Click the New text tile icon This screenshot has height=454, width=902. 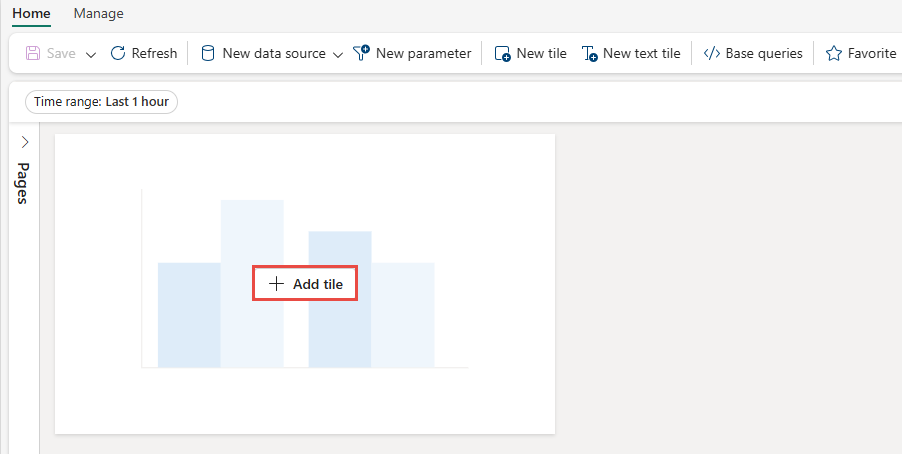coord(590,54)
